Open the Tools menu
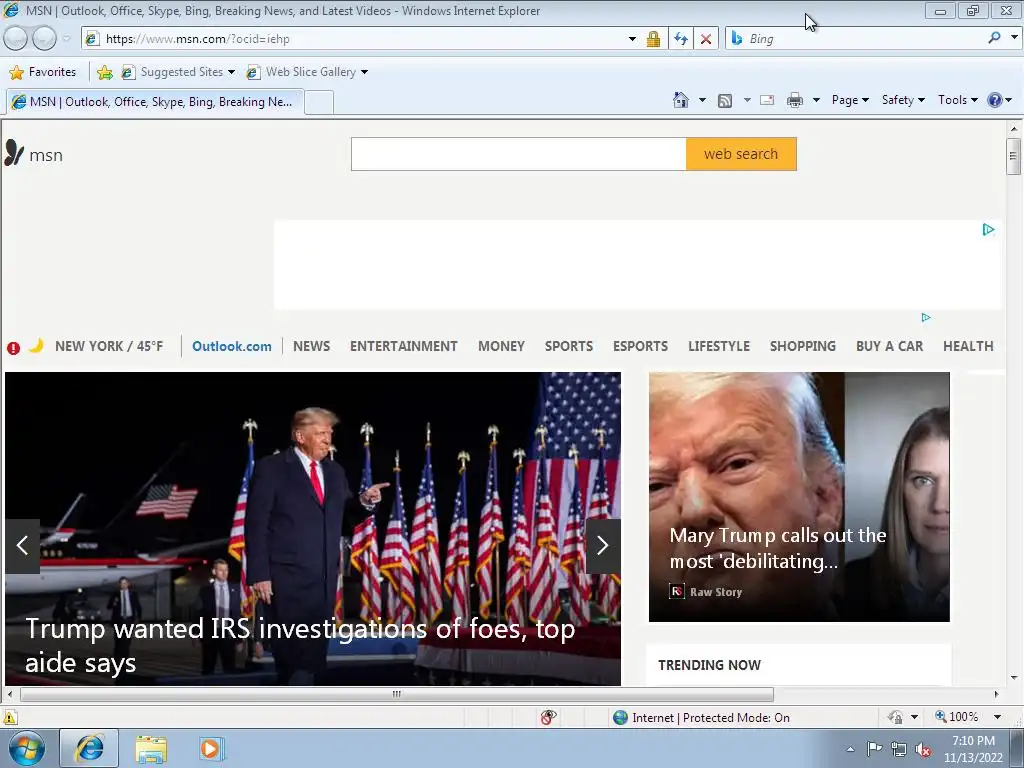 pyautogui.click(x=957, y=100)
